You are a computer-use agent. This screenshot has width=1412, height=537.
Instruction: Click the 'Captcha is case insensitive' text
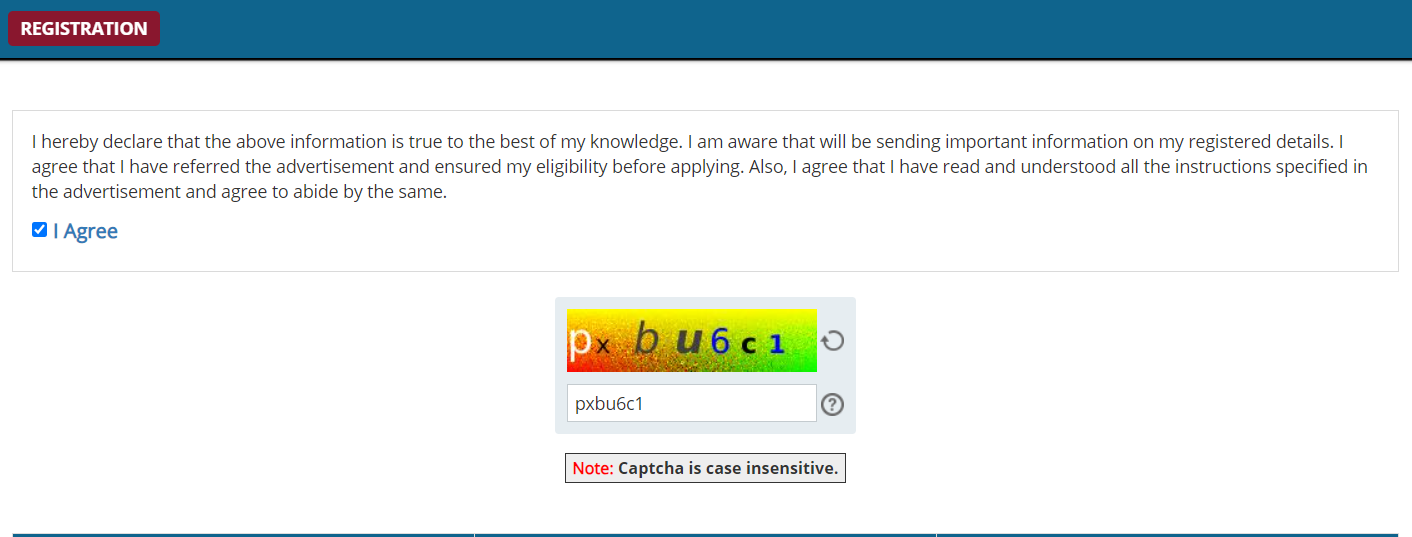click(728, 468)
